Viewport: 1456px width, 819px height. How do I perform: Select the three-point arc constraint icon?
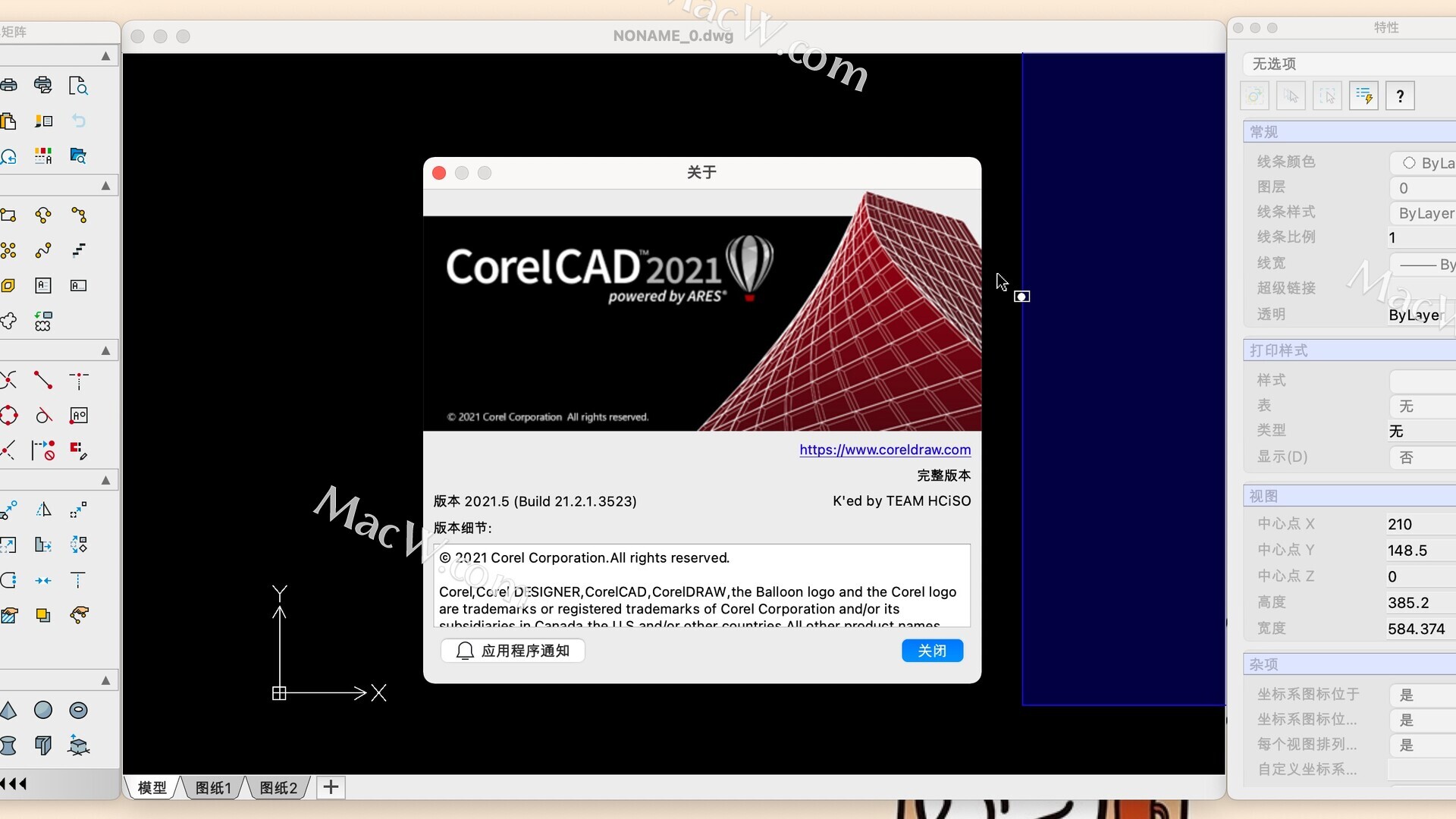point(78,215)
